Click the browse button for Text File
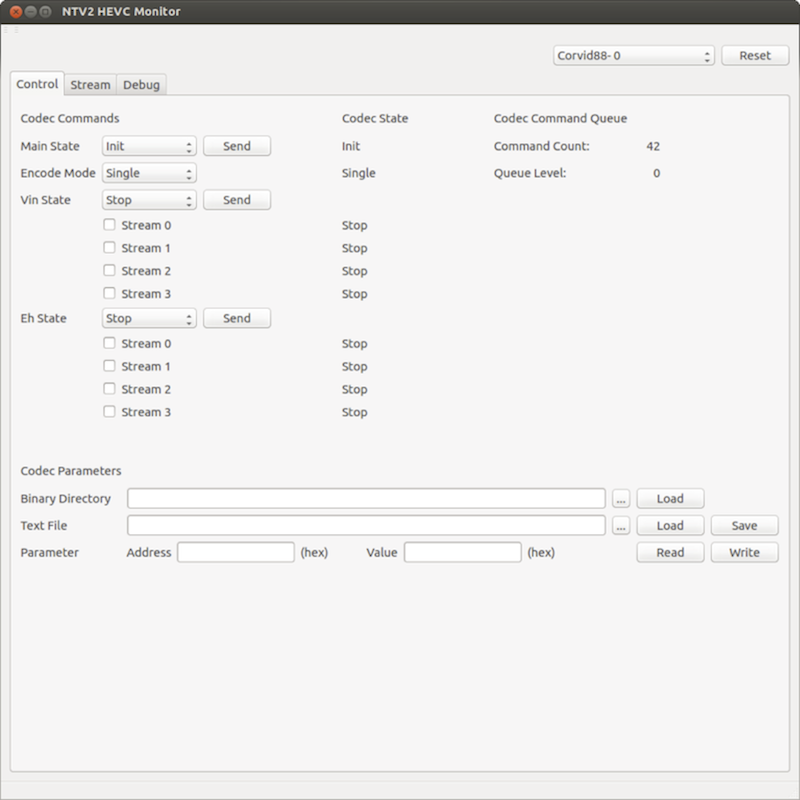This screenshot has width=800, height=800. 621,526
